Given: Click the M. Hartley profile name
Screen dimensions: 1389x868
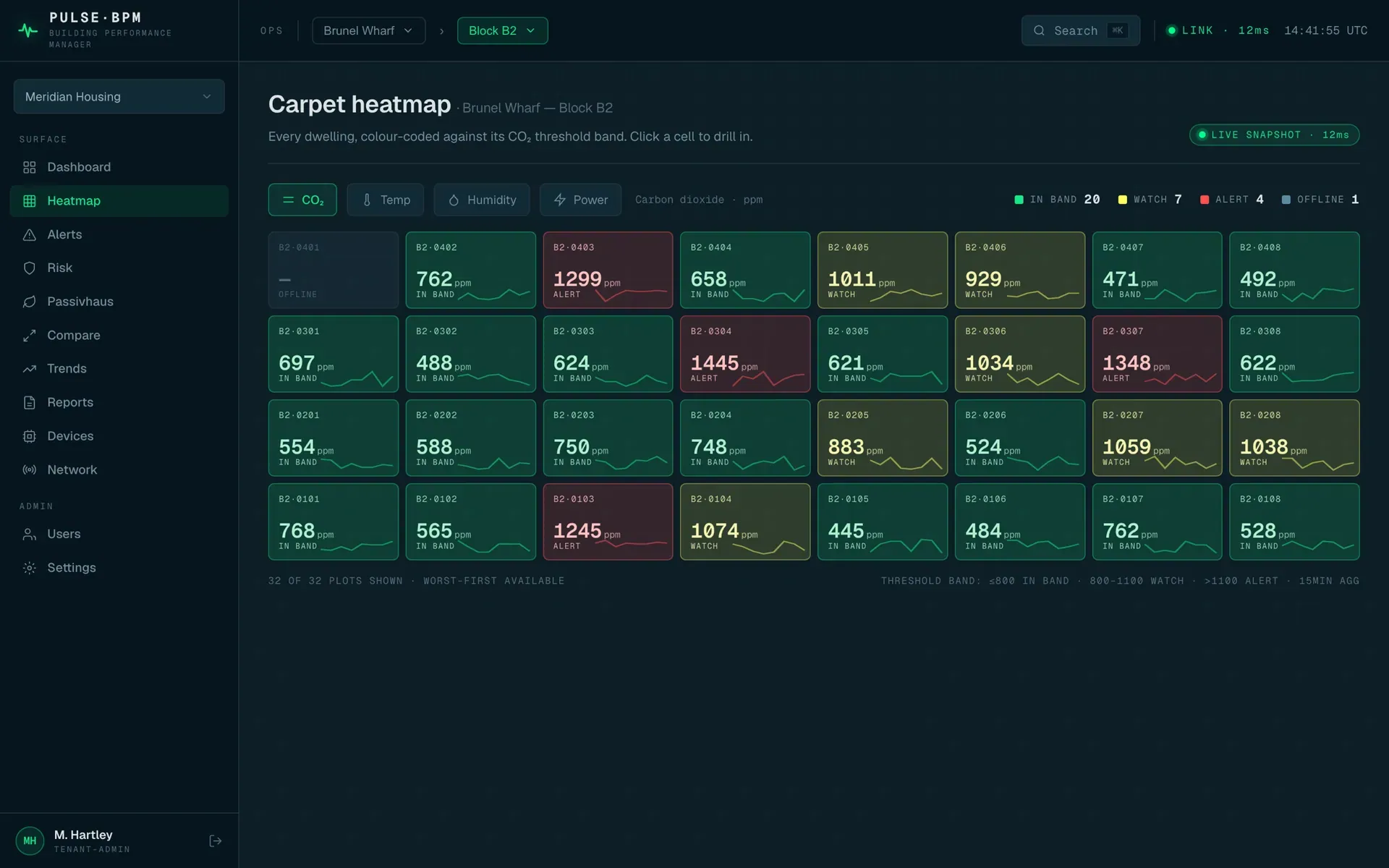Looking at the screenshot, I should [x=83, y=835].
